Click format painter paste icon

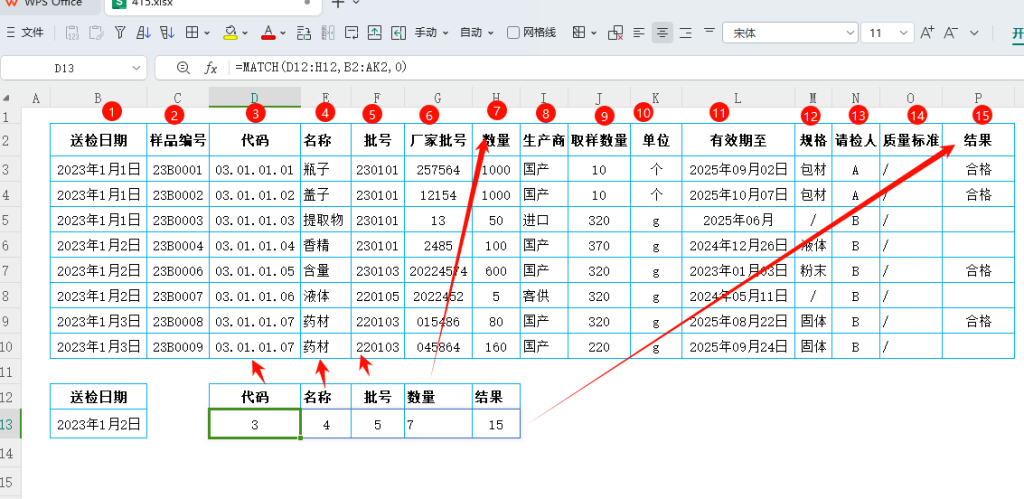[96, 33]
